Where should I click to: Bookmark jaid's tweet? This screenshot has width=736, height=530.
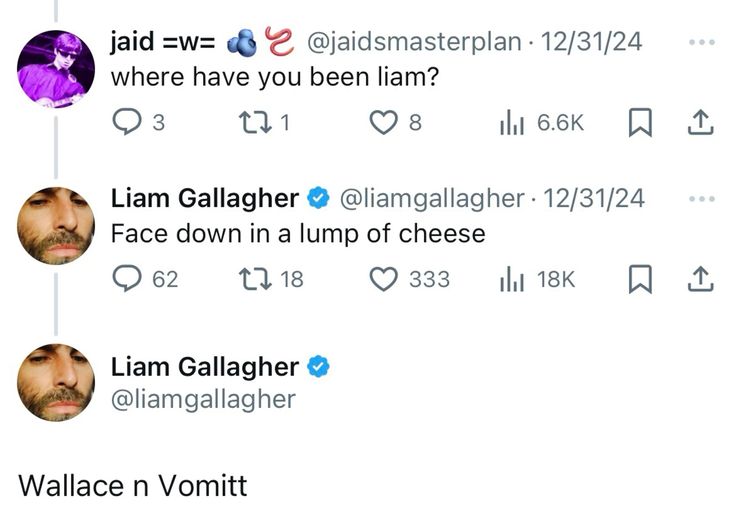tap(640, 122)
